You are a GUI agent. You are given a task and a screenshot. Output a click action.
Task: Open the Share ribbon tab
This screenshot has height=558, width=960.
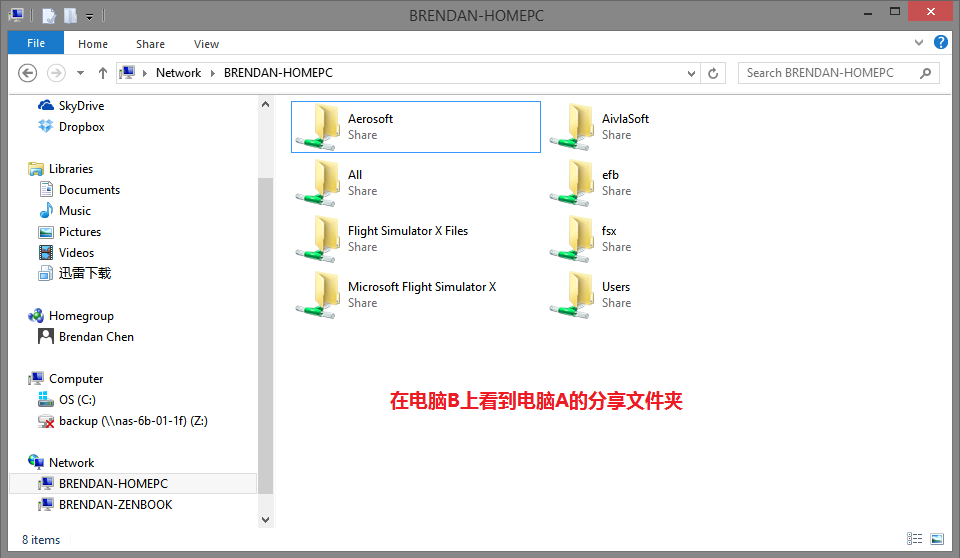151,44
